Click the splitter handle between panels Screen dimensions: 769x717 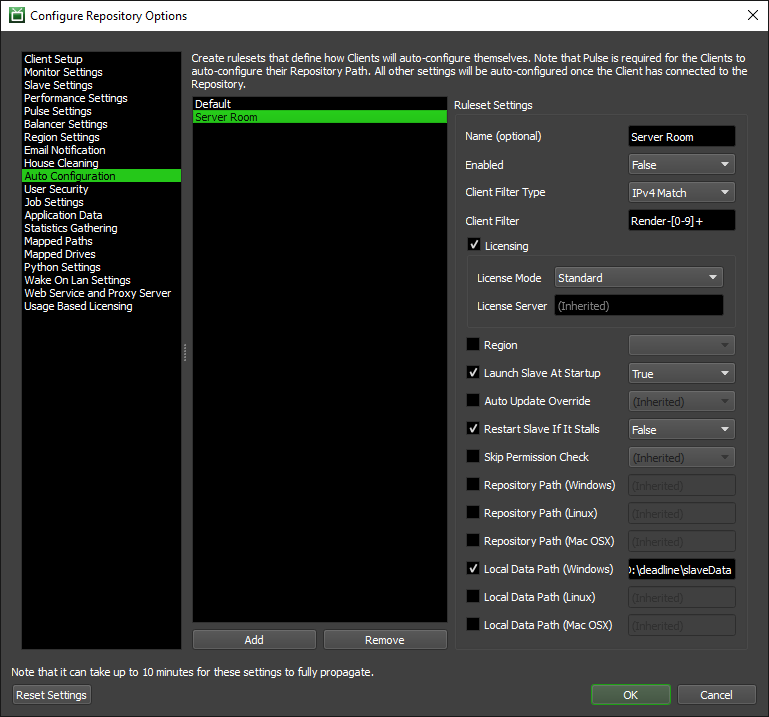[x=186, y=352]
